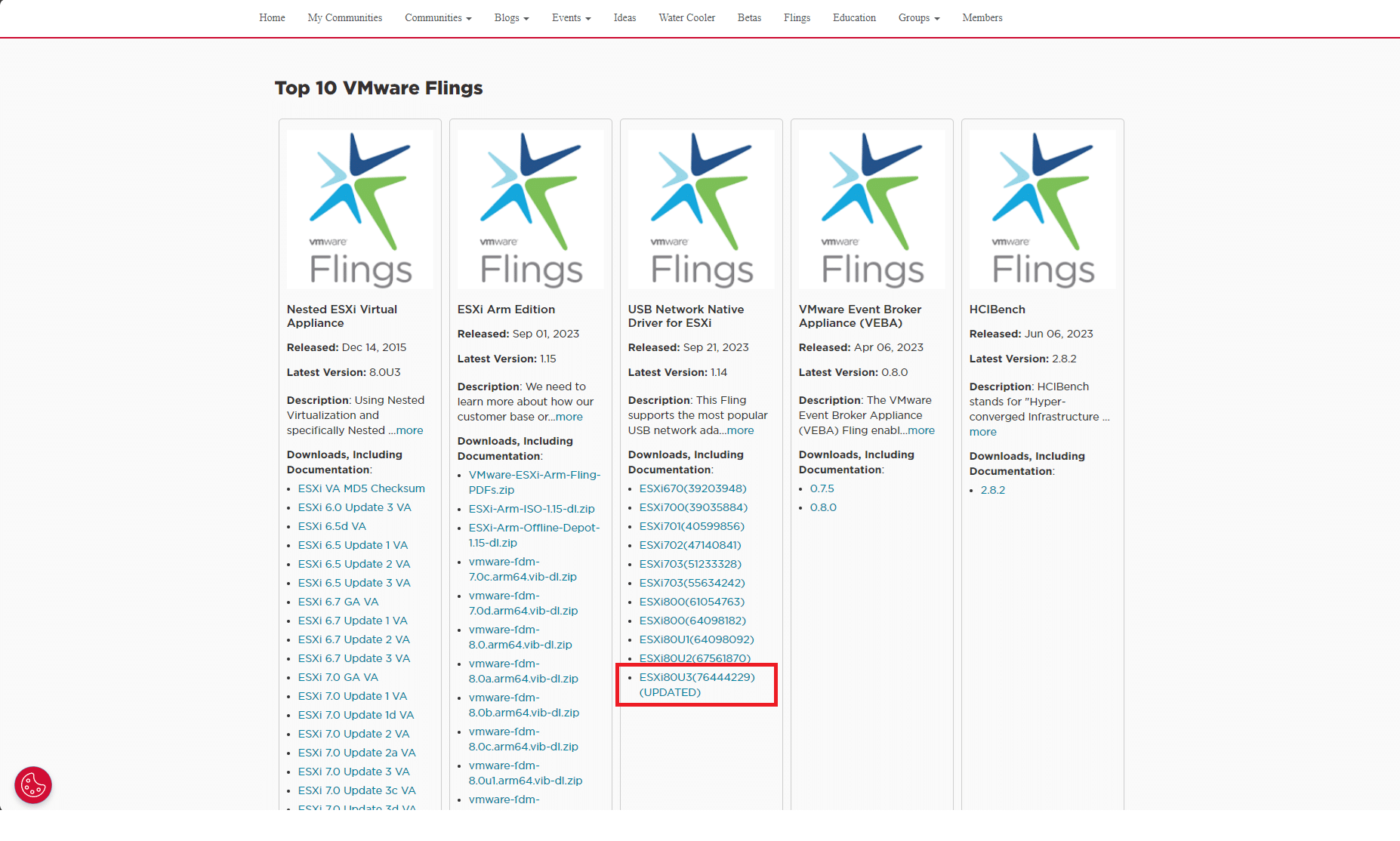
Task: Open the Ideas nav item
Action: point(624,17)
